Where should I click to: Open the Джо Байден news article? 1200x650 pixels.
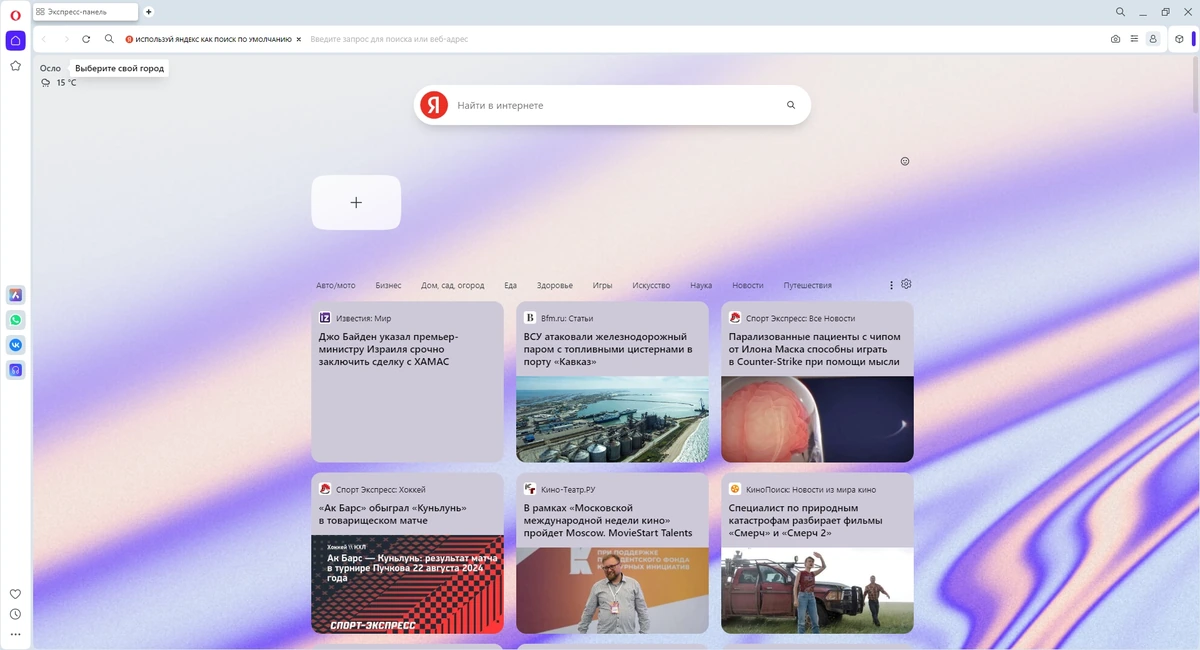tap(407, 382)
